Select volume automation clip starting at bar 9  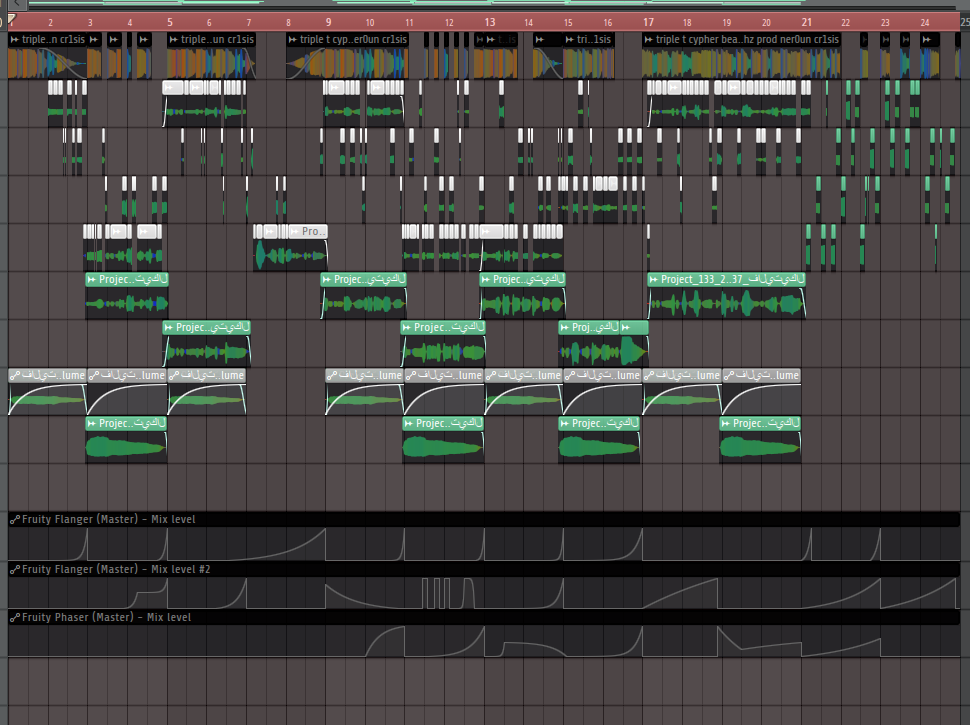(x=364, y=392)
